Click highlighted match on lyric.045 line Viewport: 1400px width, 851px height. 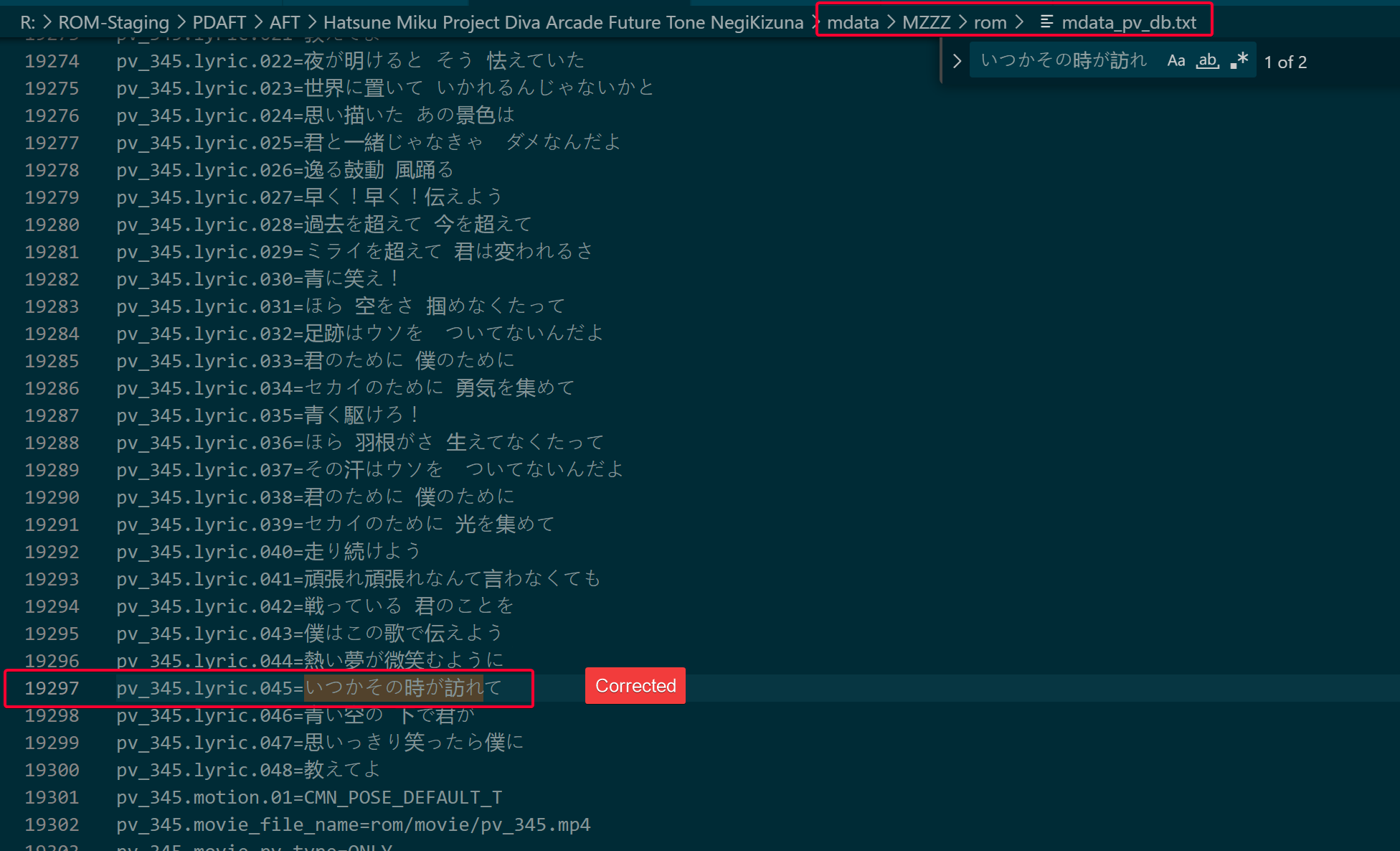click(x=394, y=688)
